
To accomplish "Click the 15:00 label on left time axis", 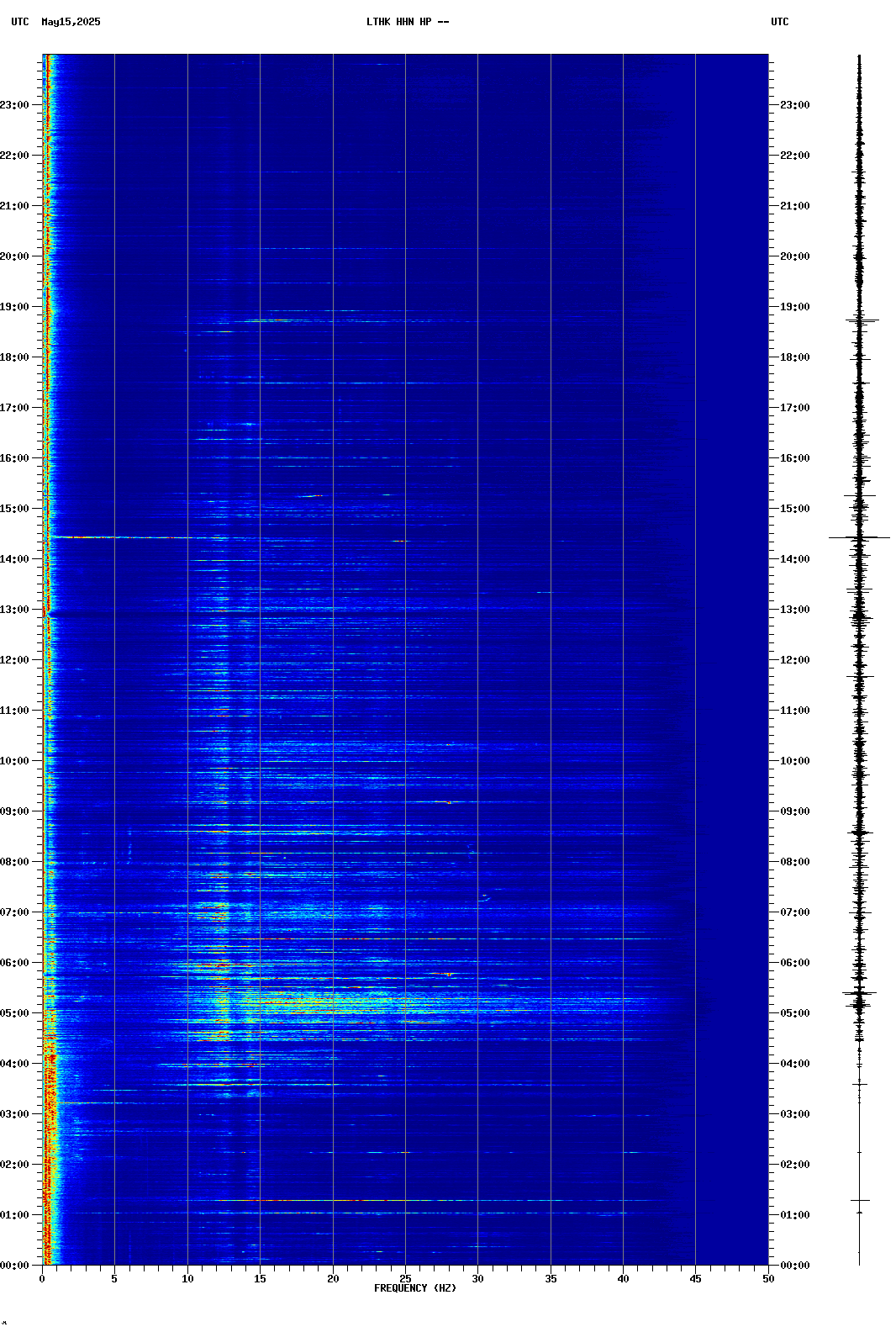I will pyautogui.click(x=14, y=509).
